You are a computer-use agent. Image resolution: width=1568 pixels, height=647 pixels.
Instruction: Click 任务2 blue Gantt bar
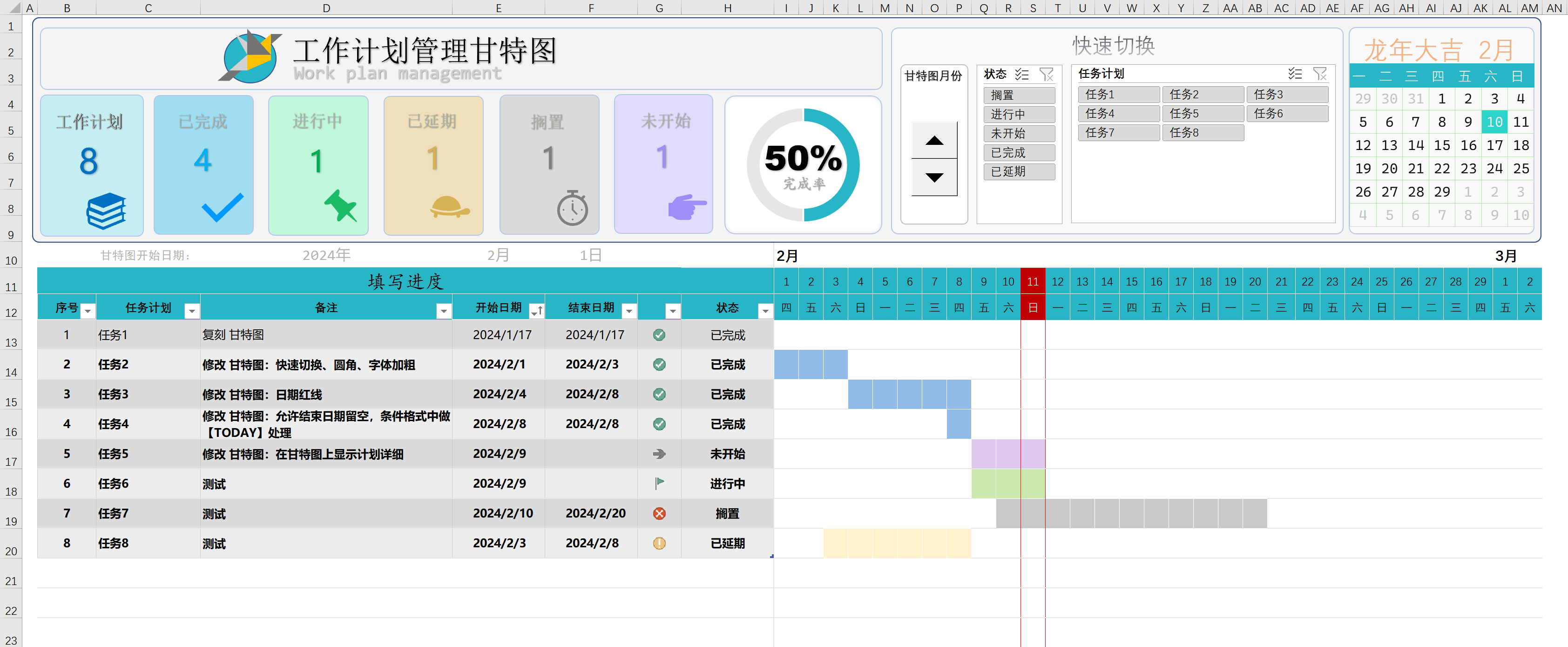[811, 364]
